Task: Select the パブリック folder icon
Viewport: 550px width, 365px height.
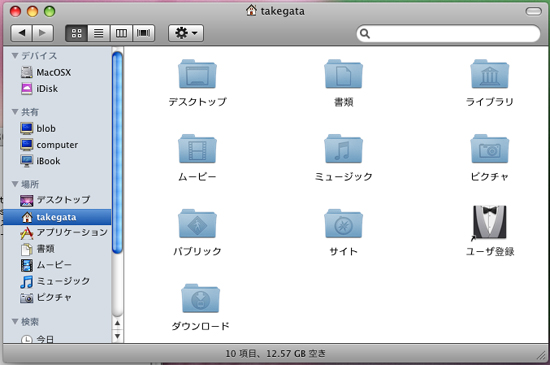Action: click(197, 224)
